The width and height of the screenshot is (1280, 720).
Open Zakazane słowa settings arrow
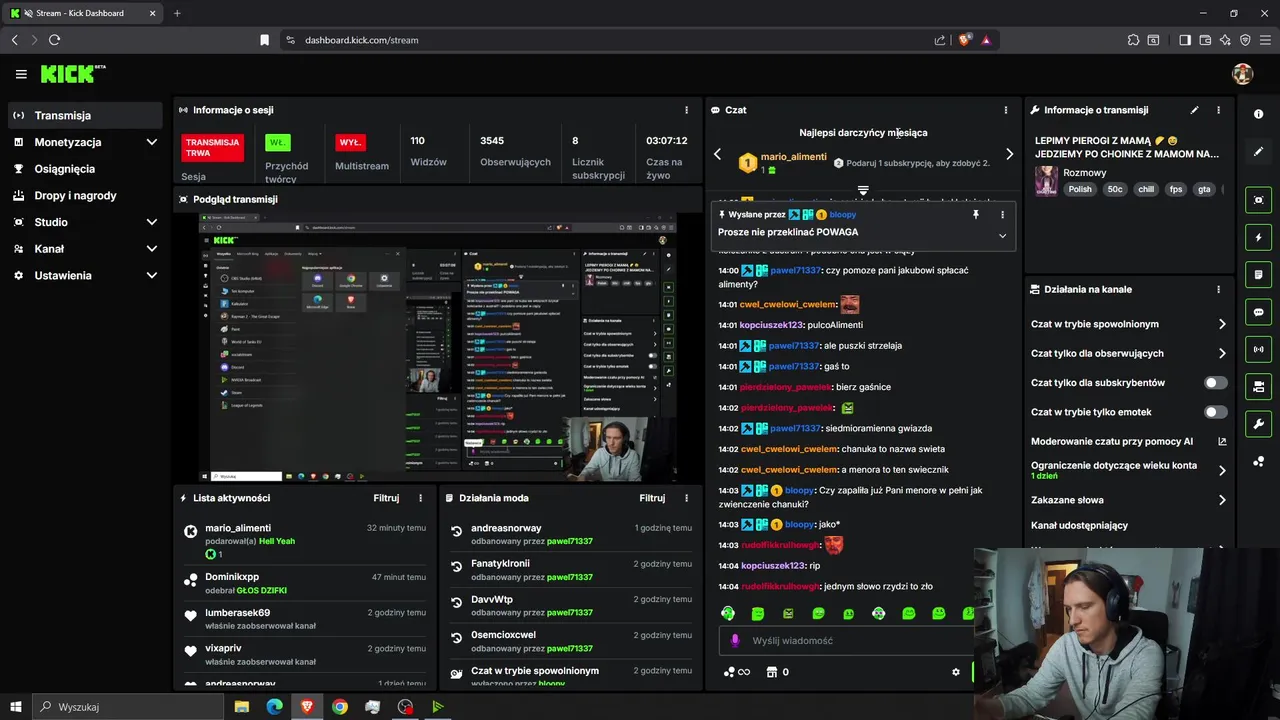click(x=1222, y=500)
